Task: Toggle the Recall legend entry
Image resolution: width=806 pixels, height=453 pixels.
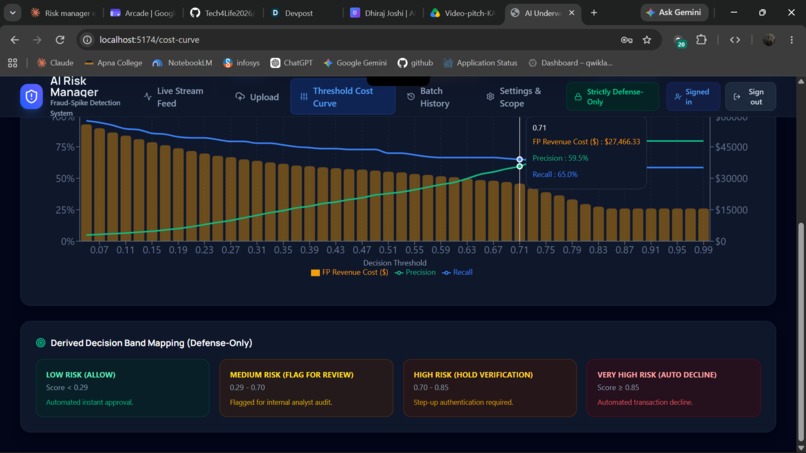Action: click(x=457, y=273)
